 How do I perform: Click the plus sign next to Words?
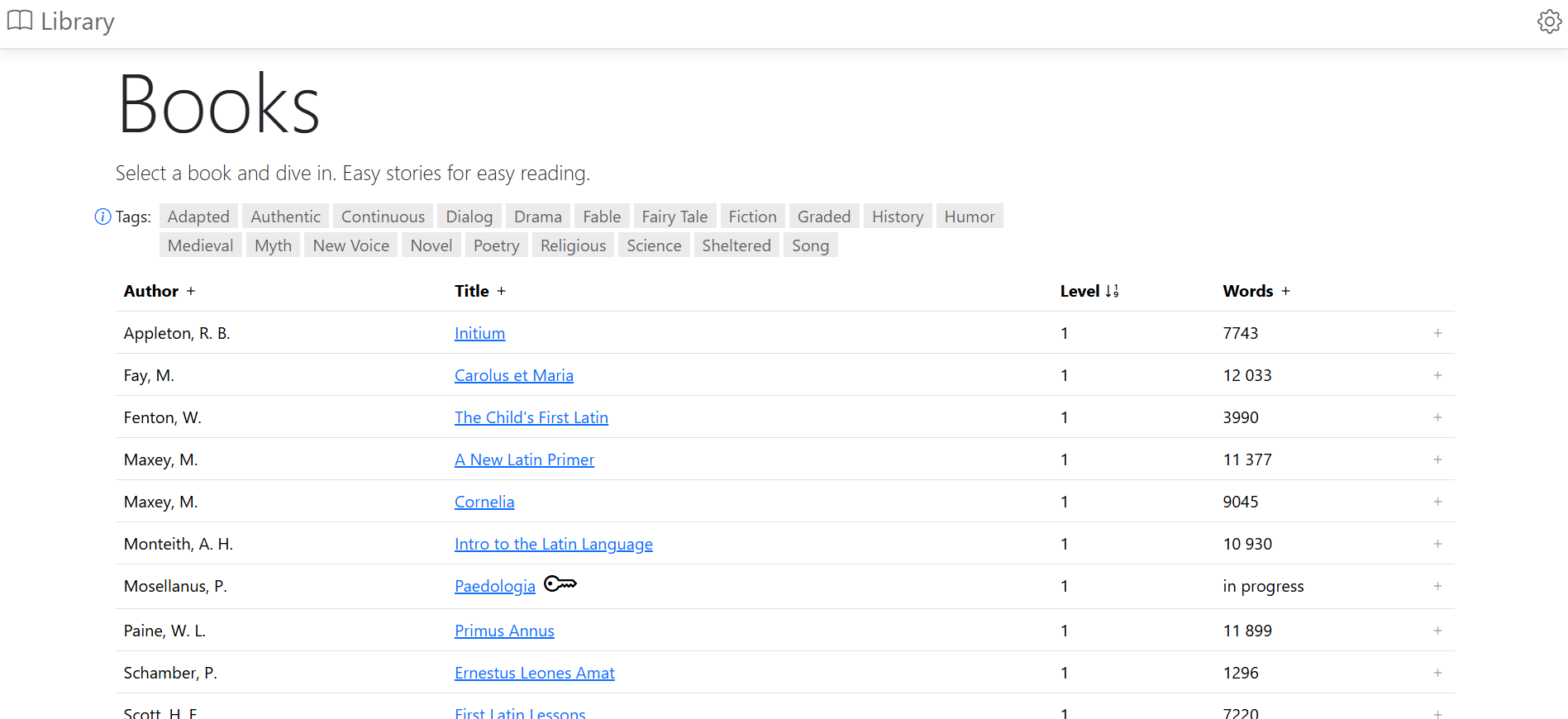pyautogui.click(x=1285, y=291)
